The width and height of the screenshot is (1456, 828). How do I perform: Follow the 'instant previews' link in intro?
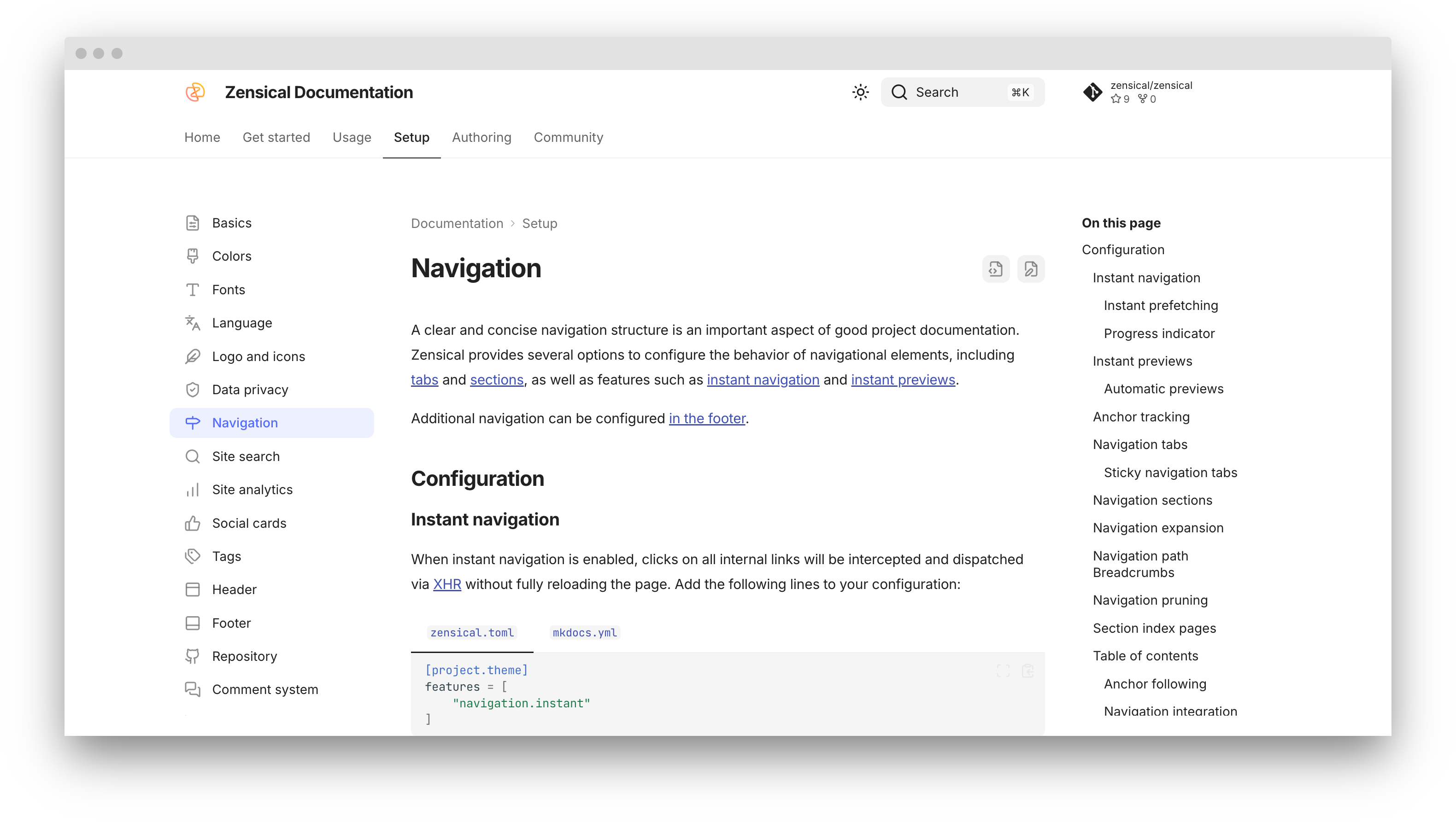[x=902, y=380]
